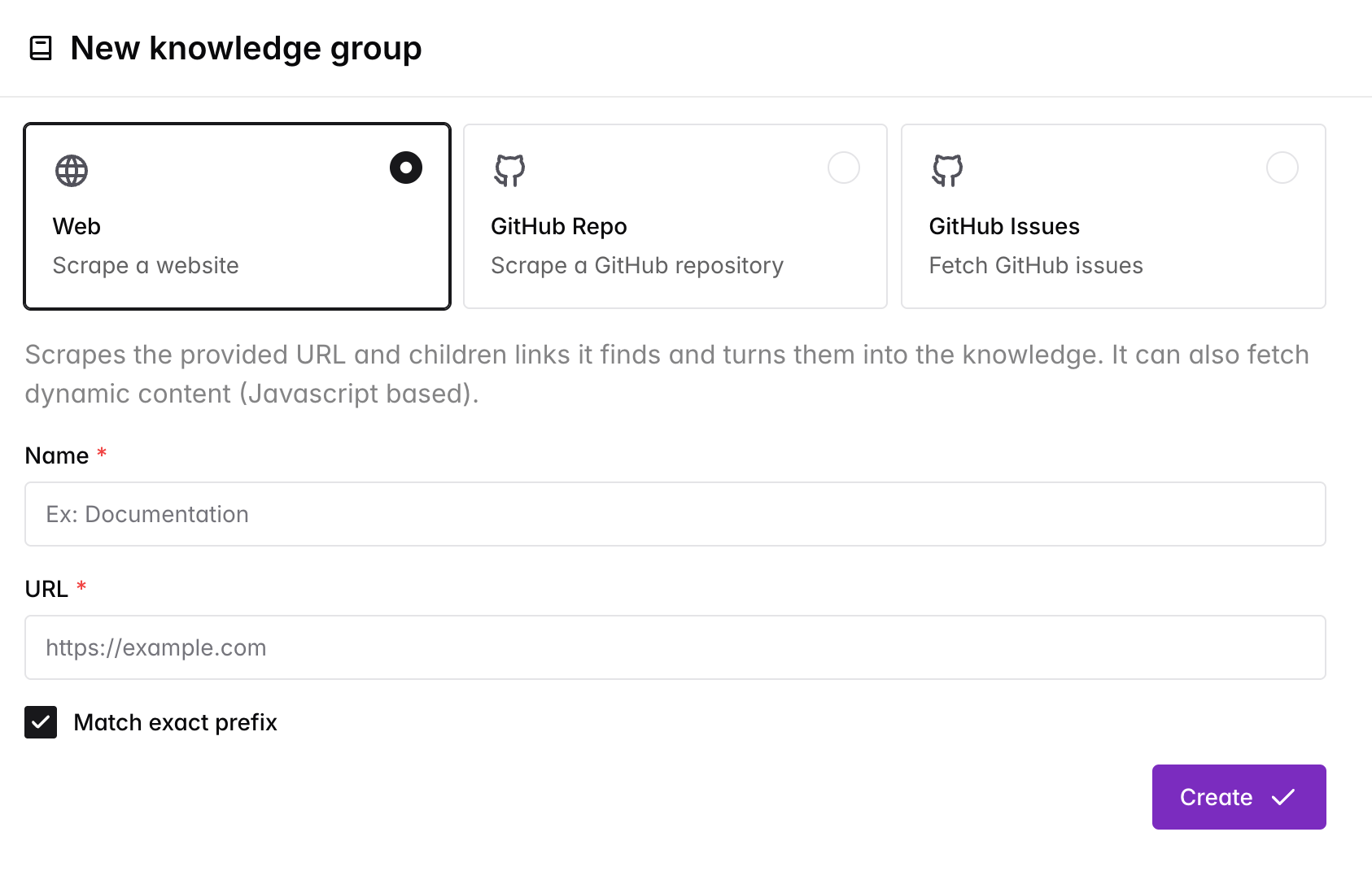
Task: Click the globe icon on the Web card
Action: coord(72,171)
